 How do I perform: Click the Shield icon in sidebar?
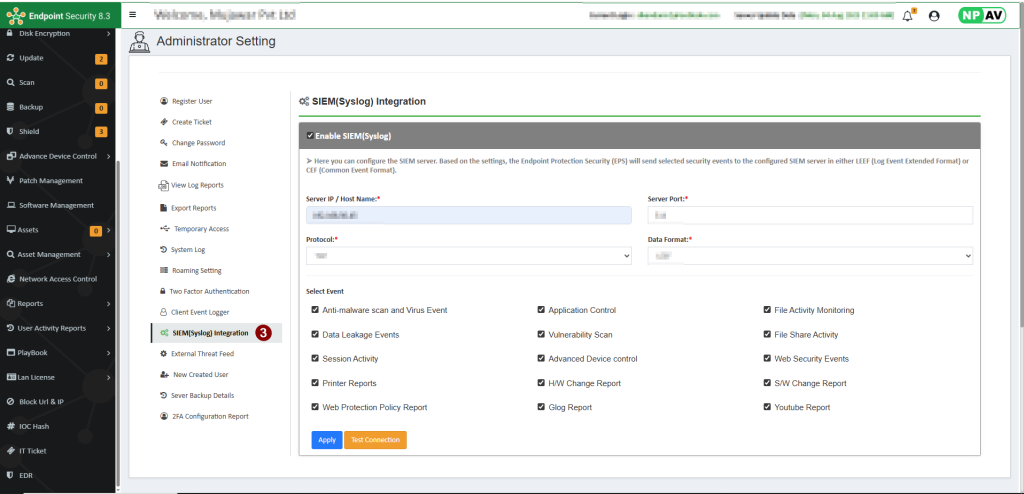(x=10, y=132)
